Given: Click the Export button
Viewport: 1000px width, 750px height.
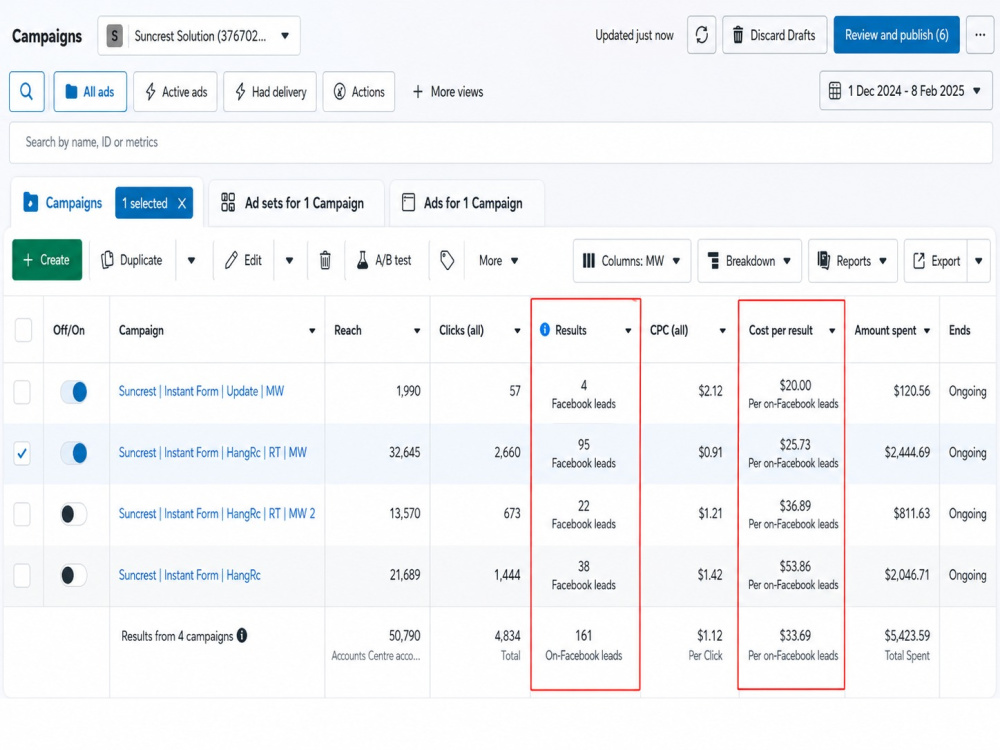Looking at the screenshot, I should (936, 261).
